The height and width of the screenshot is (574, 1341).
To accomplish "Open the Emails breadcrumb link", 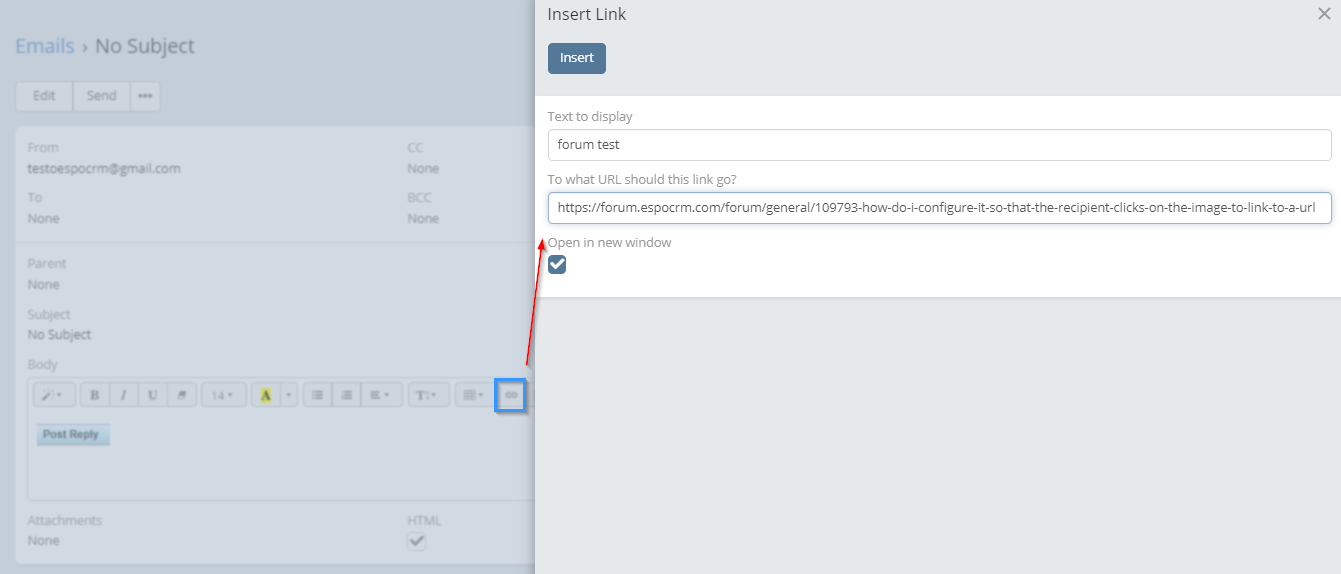I will click(x=45, y=46).
